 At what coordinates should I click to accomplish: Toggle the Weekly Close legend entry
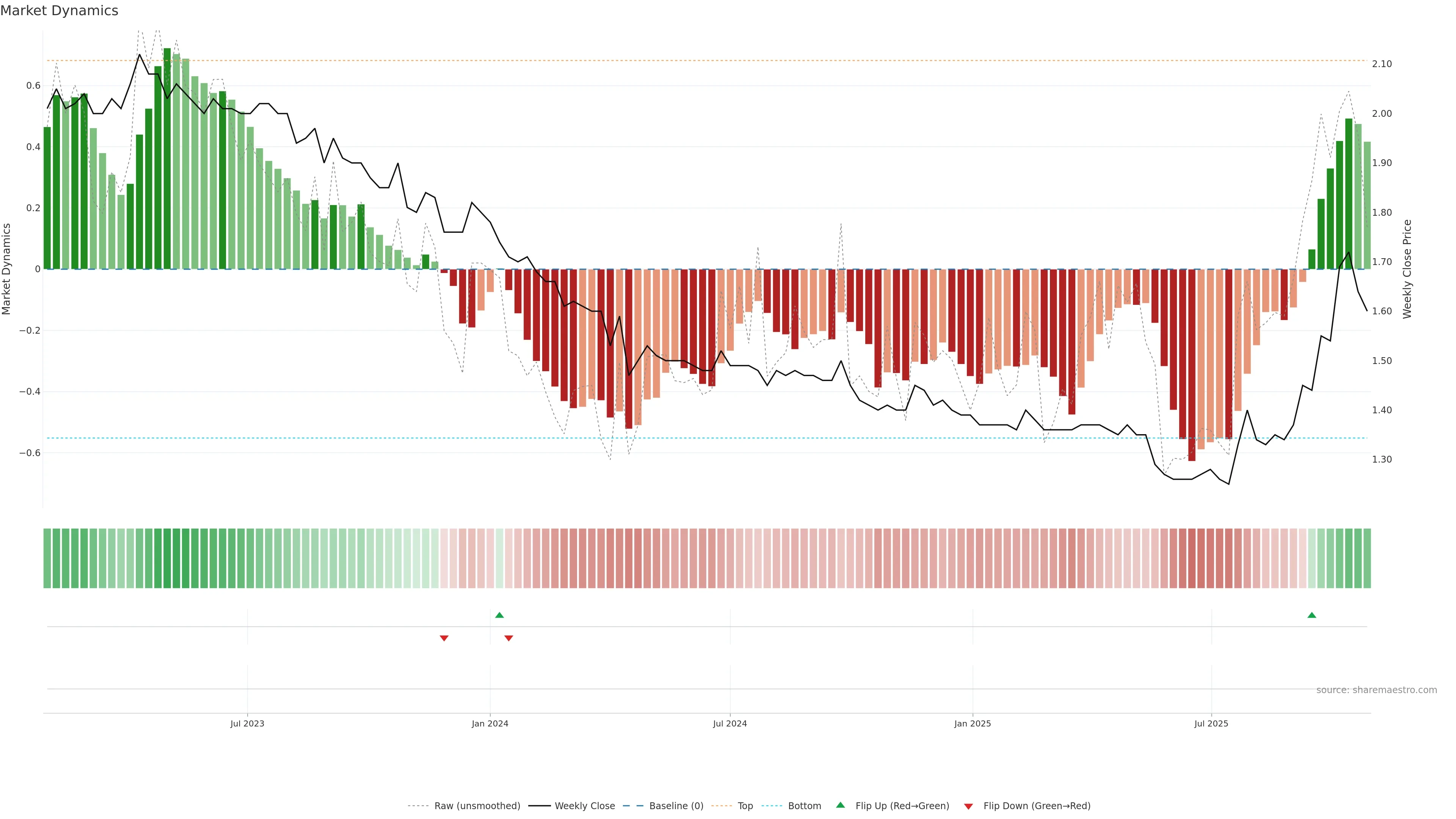[x=584, y=805]
